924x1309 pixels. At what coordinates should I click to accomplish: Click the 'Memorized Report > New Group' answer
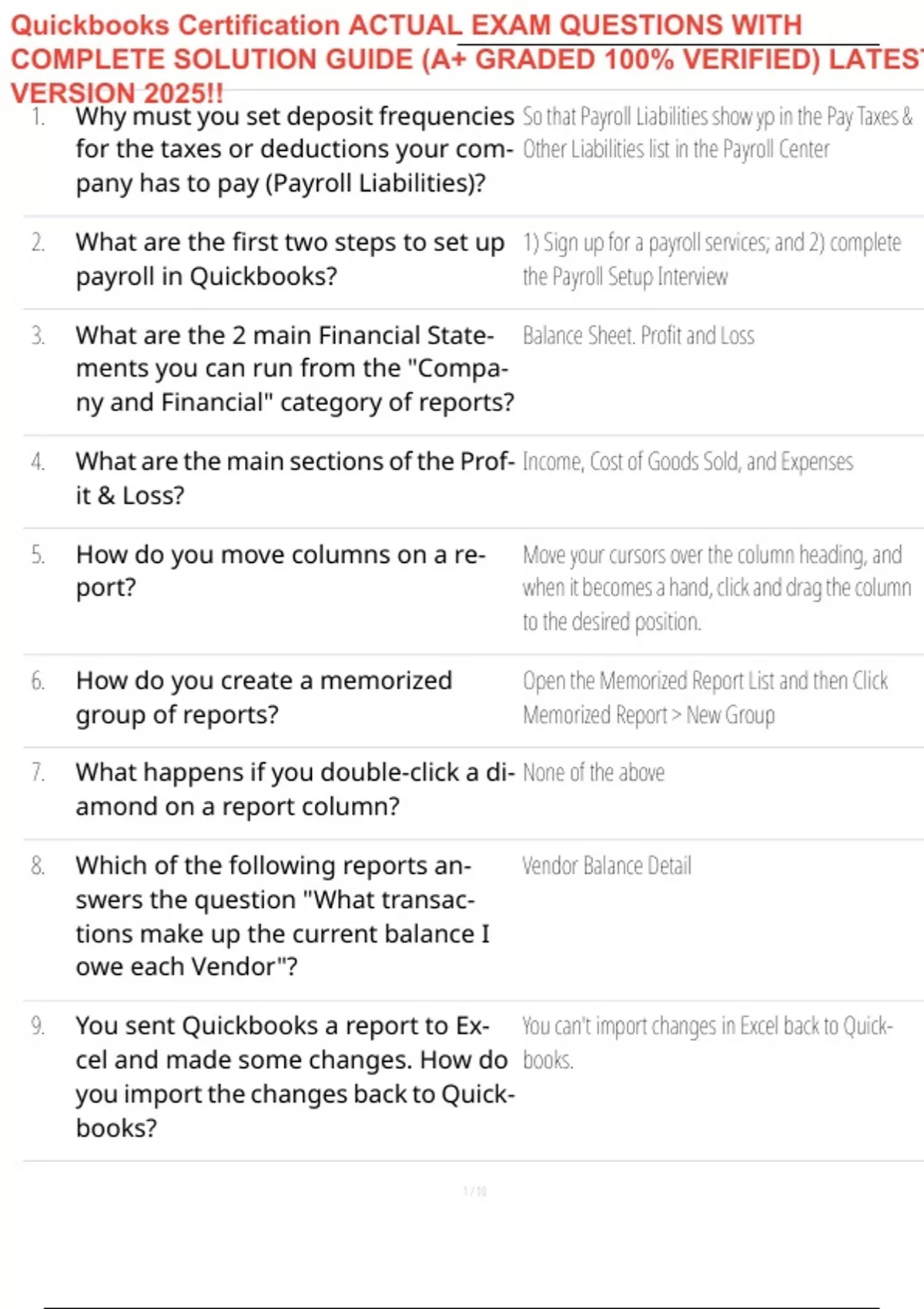tap(705, 698)
